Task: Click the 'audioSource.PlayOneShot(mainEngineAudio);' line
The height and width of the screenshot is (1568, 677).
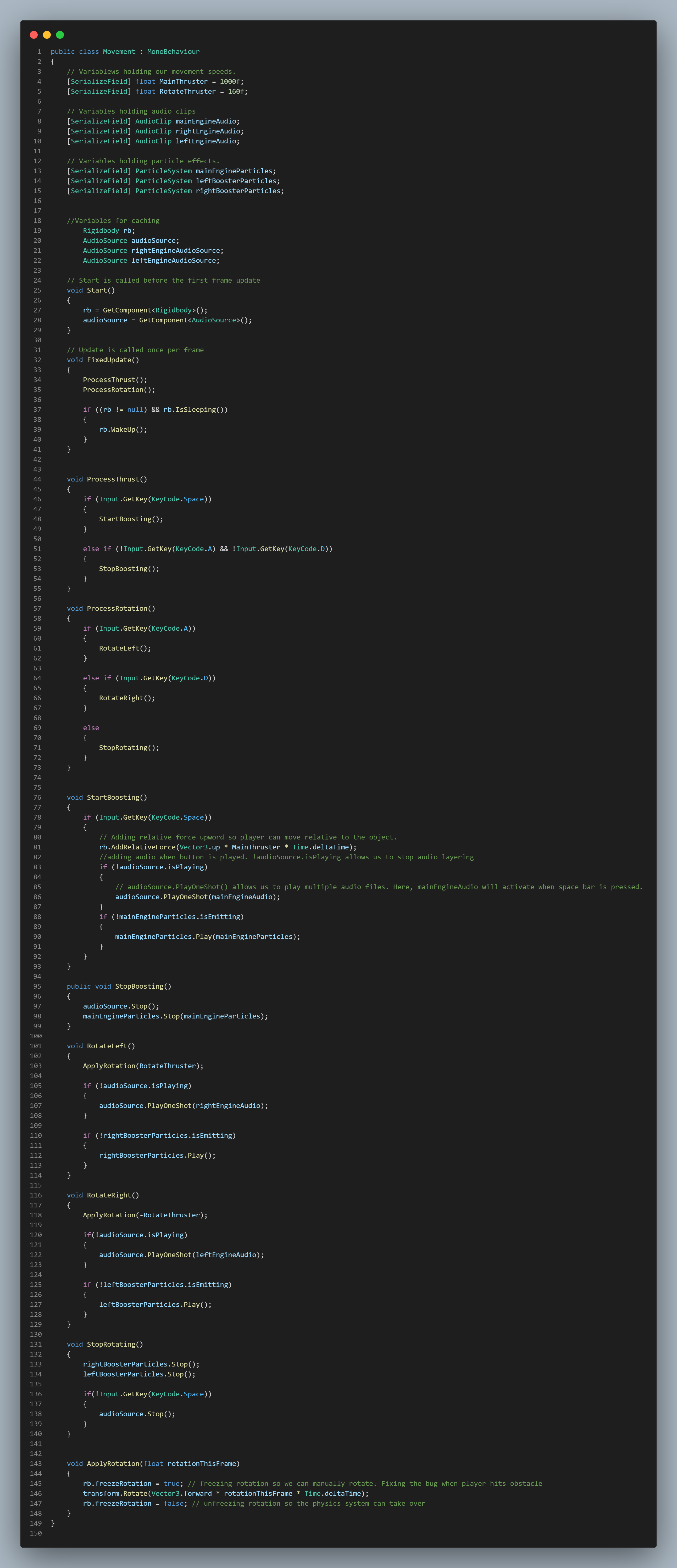Action: tap(198, 897)
